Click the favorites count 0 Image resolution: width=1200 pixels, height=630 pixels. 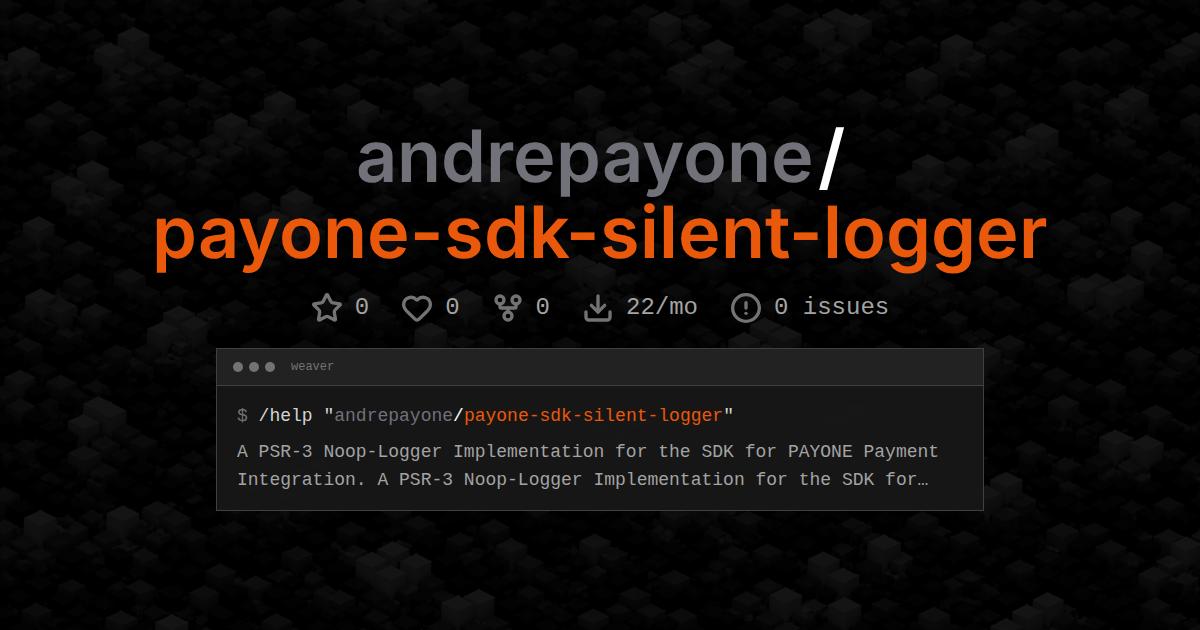pyautogui.click(x=452, y=307)
